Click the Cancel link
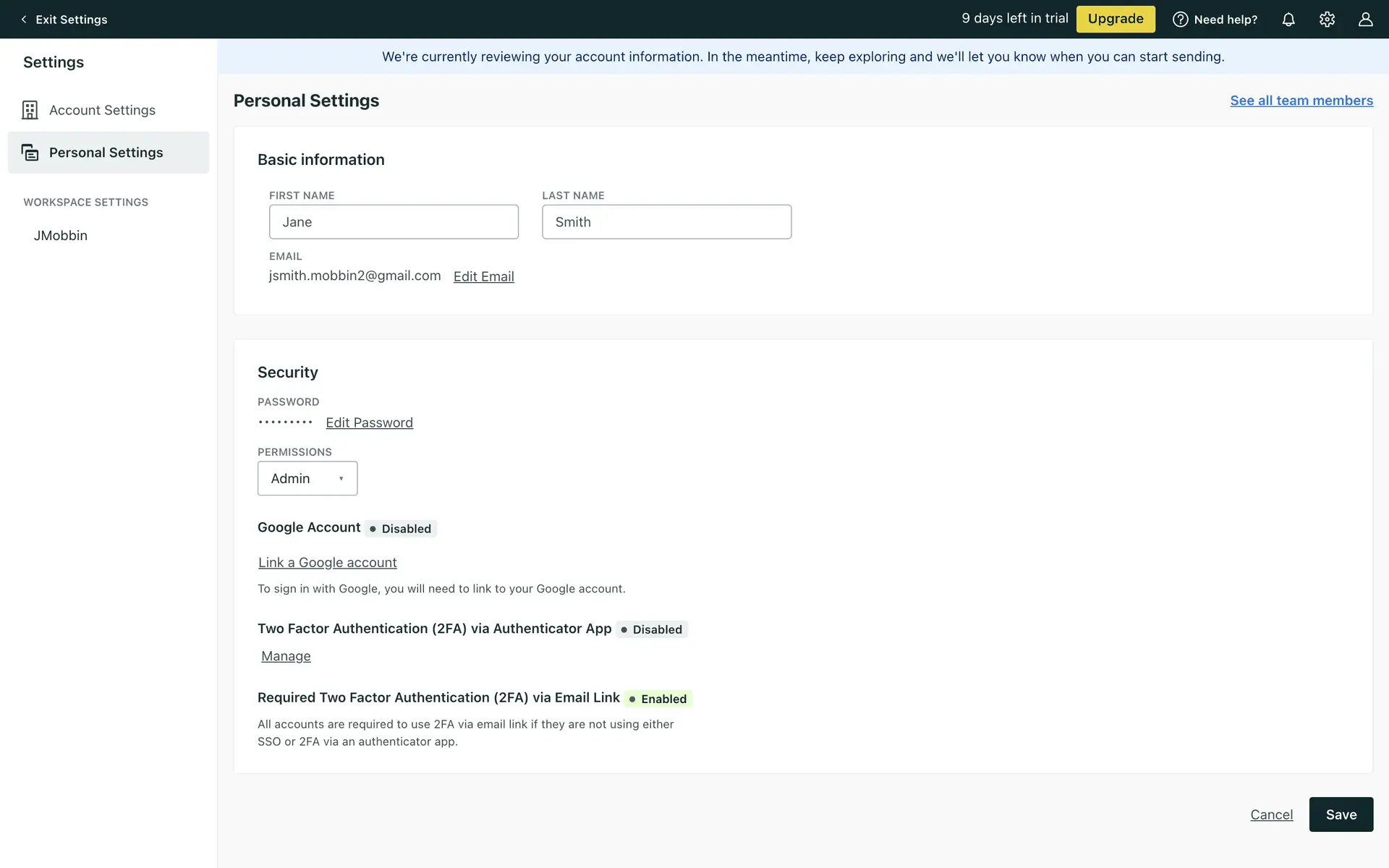The image size is (1389, 868). (x=1271, y=814)
